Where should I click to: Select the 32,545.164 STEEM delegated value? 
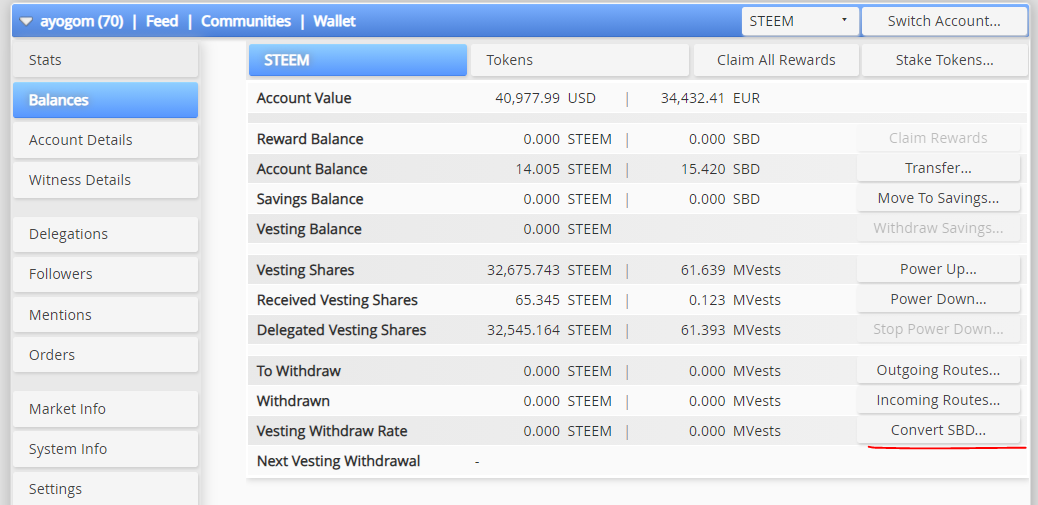tap(549, 330)
